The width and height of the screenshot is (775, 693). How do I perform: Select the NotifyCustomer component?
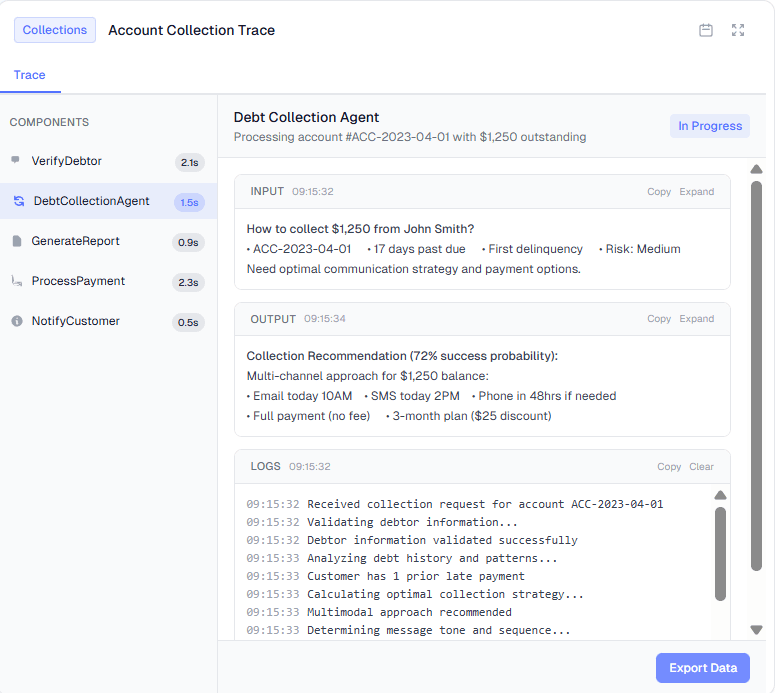[x=109, y=321]
